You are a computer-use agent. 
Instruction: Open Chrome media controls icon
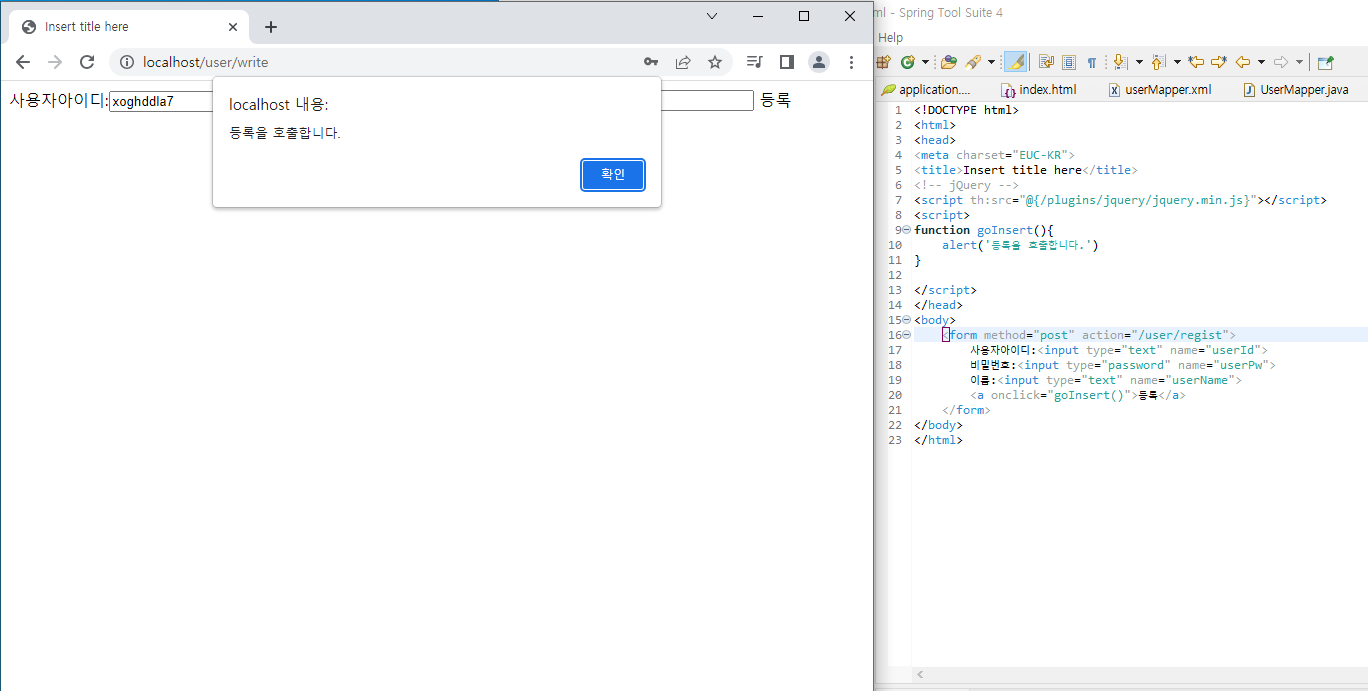755,62
